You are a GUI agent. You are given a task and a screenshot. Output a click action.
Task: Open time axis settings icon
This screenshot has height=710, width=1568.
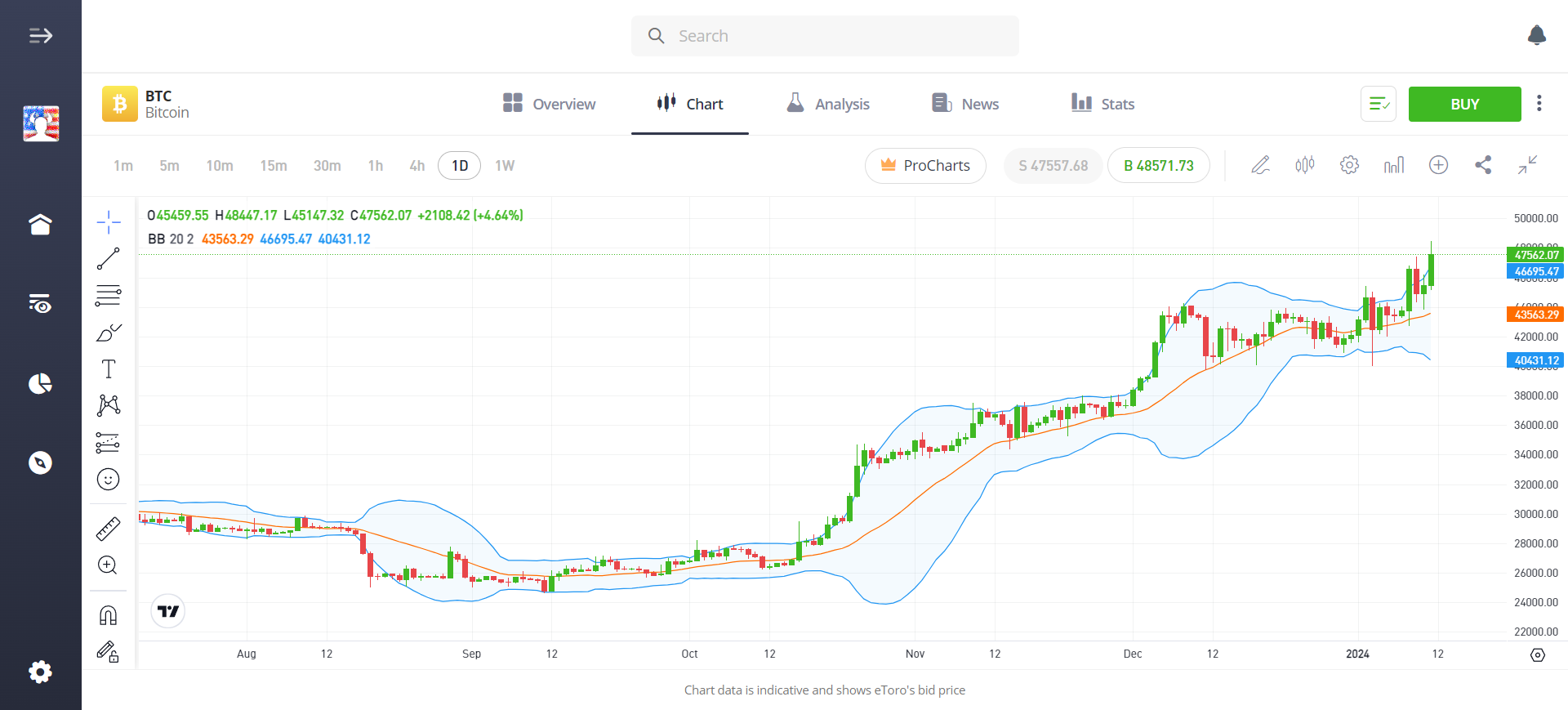1537,655
